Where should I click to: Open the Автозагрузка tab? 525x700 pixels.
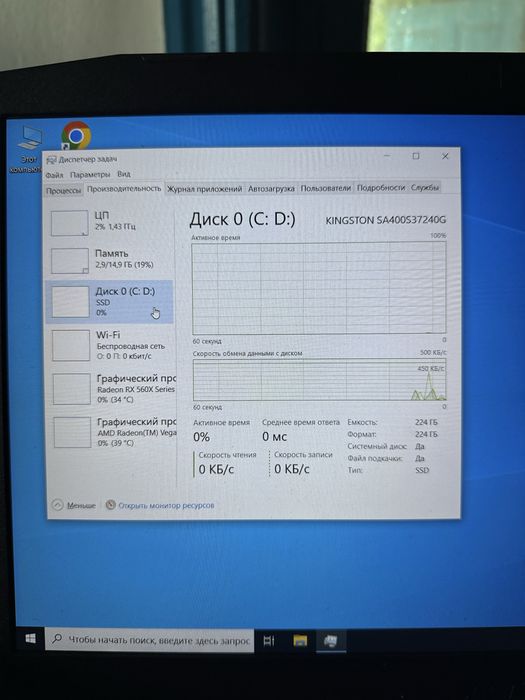(271, 188)
